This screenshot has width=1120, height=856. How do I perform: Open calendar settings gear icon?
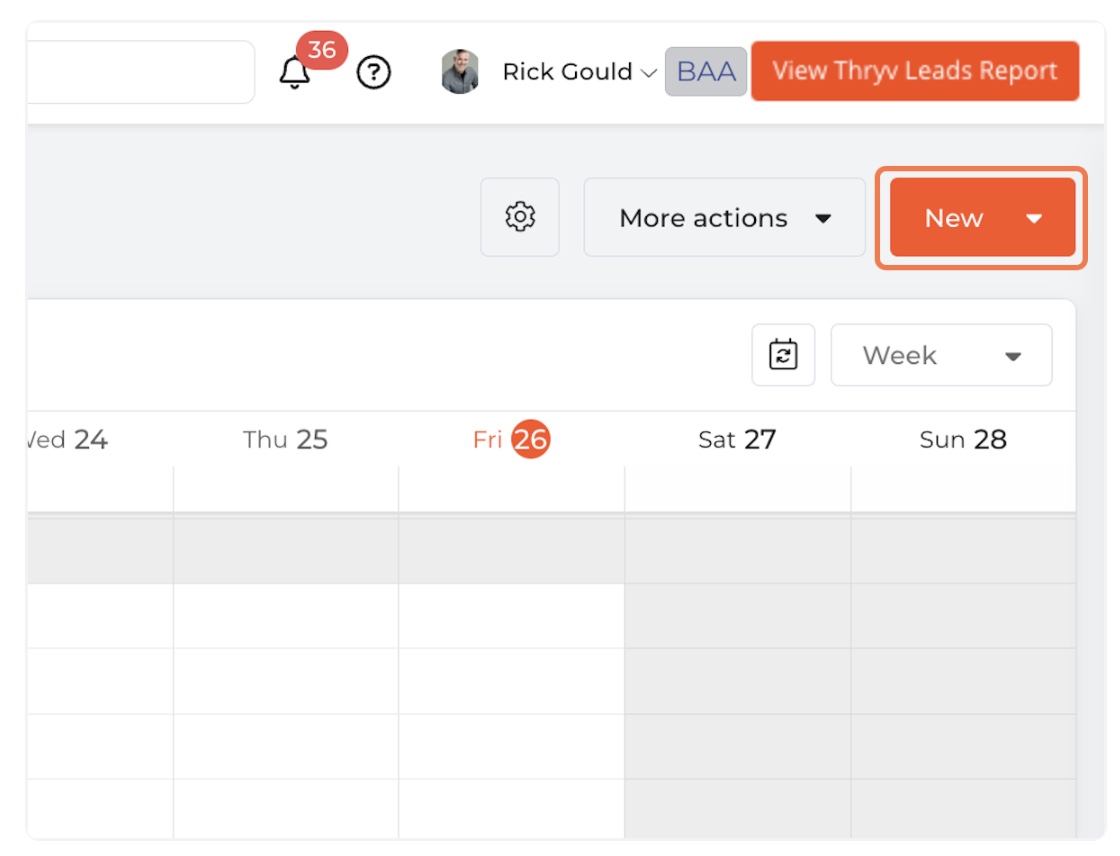click(520, 217)
